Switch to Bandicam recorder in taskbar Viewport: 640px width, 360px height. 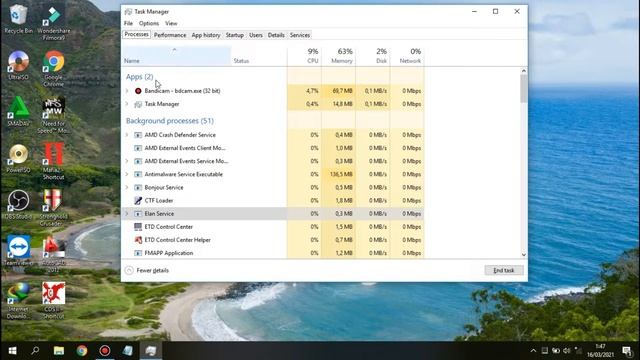105,351
